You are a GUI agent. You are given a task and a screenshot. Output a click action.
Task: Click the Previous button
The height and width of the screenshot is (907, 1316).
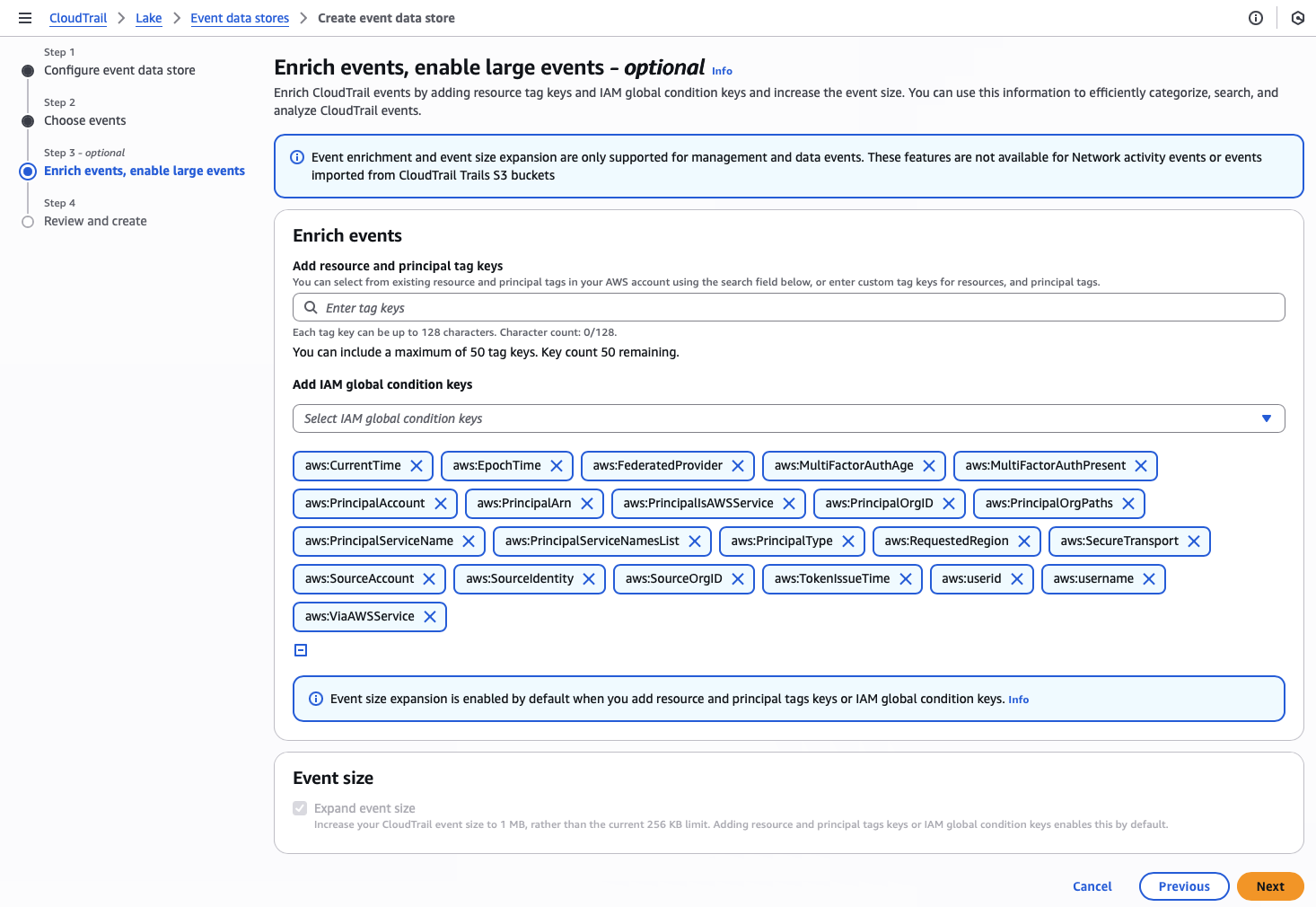coord(1183,886)
